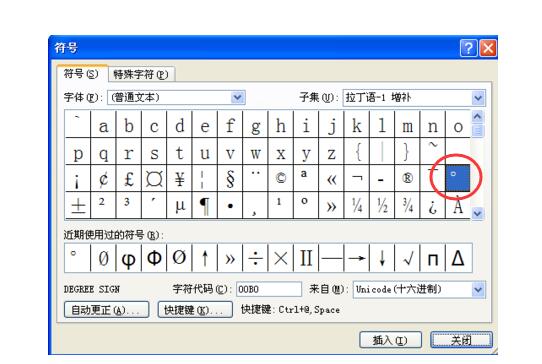Click the 插入 insert button
This screenshot has height=364, width=542.
point(390,340)
